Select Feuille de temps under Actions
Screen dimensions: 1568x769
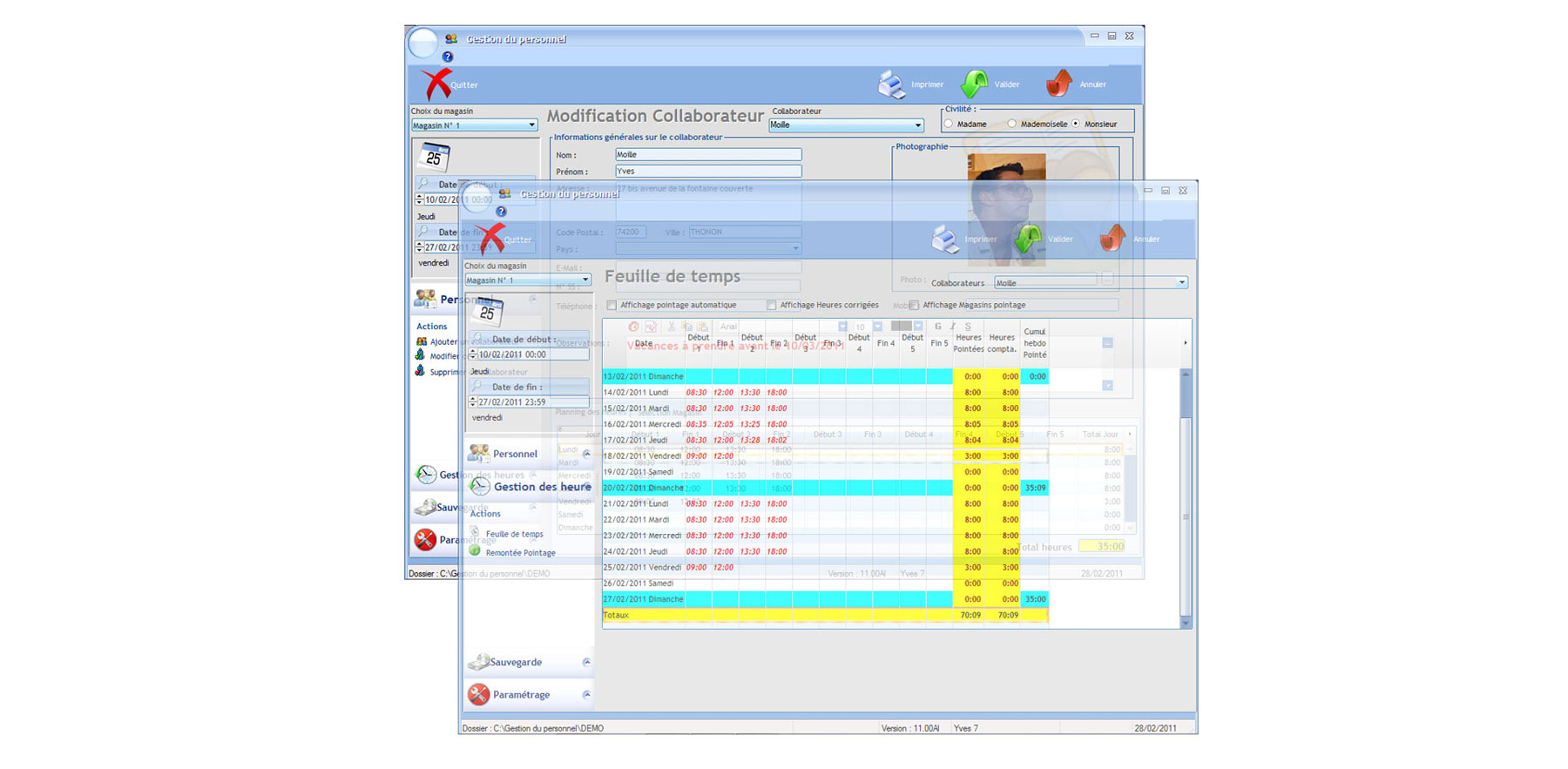point(514,535)
